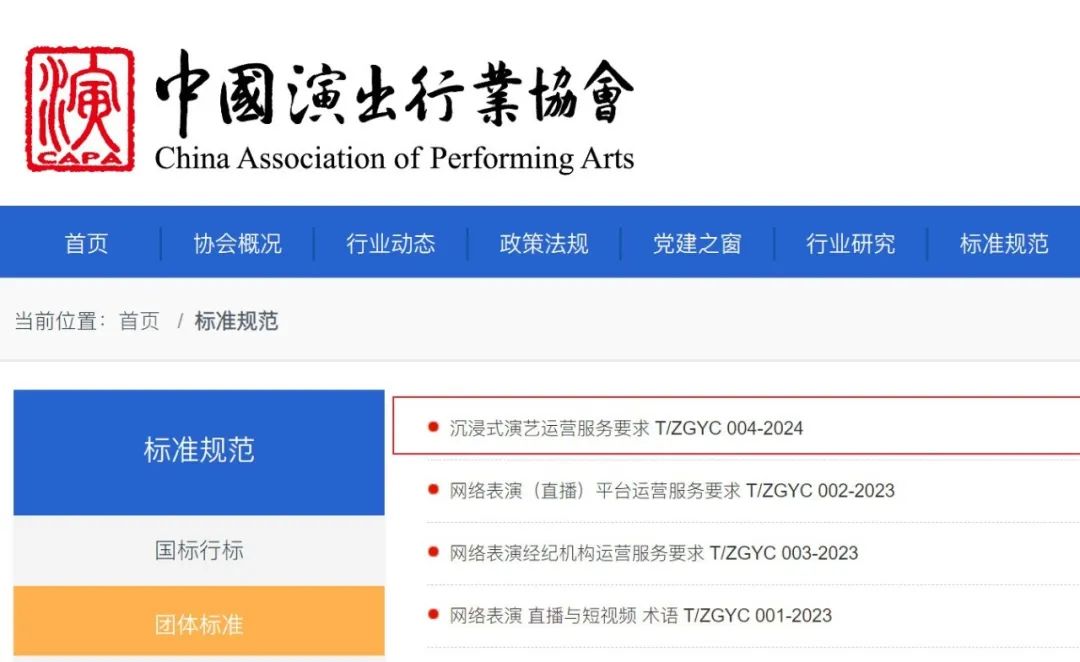Click the red CAPA seal logo
1080x662 pixels.
coord(80,108)
